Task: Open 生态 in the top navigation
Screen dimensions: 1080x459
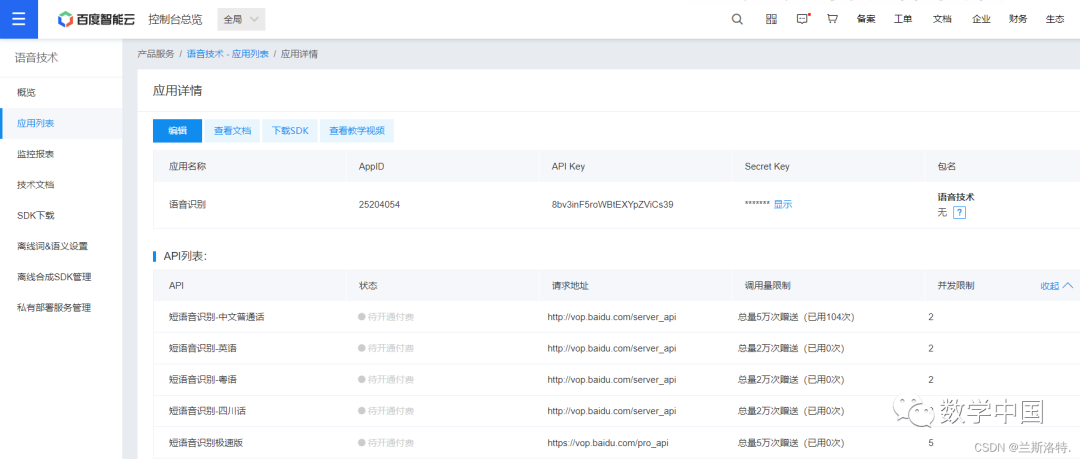Action: coord(1055,19)
